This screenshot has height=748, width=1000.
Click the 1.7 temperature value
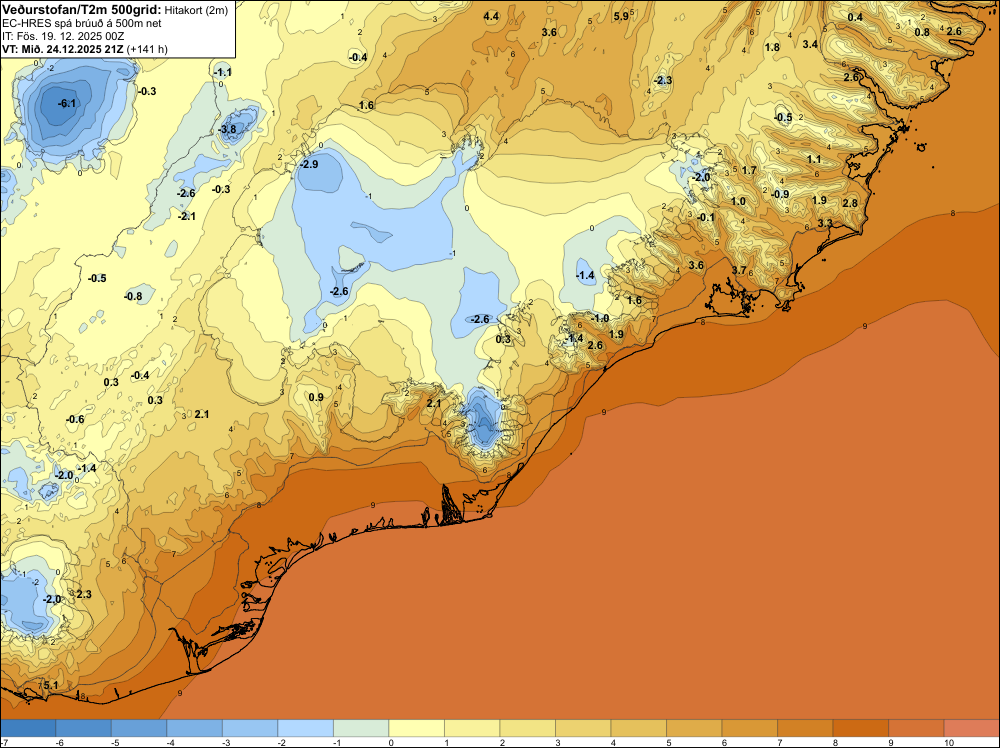(749, 170)
